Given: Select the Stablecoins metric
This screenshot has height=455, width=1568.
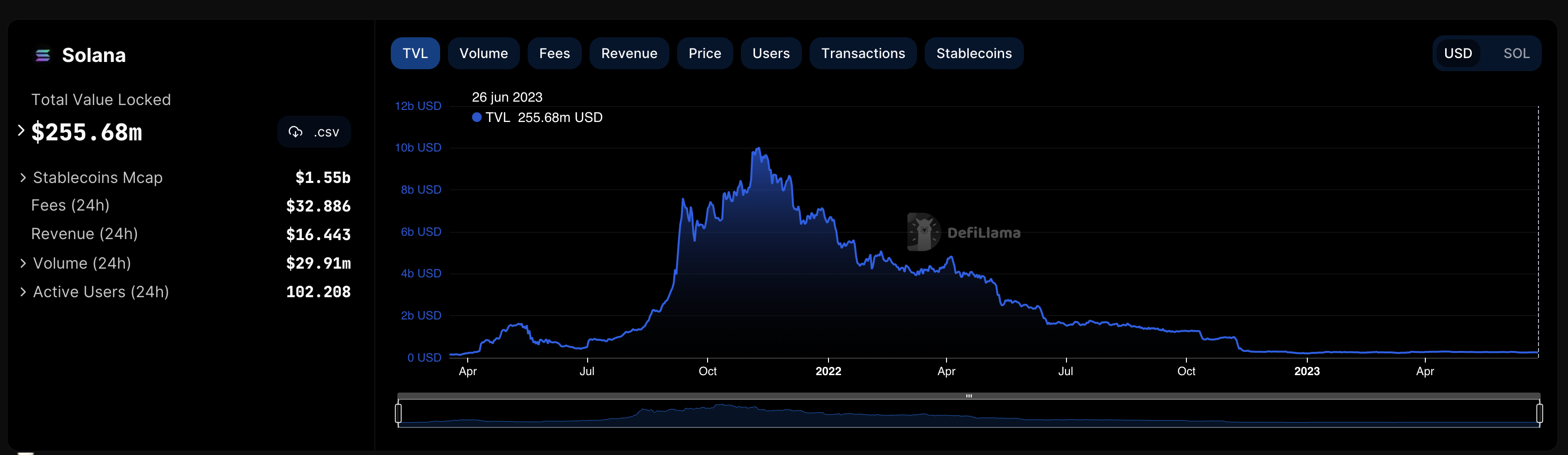Looking at the screenshot, I should (x=973, y=54).
